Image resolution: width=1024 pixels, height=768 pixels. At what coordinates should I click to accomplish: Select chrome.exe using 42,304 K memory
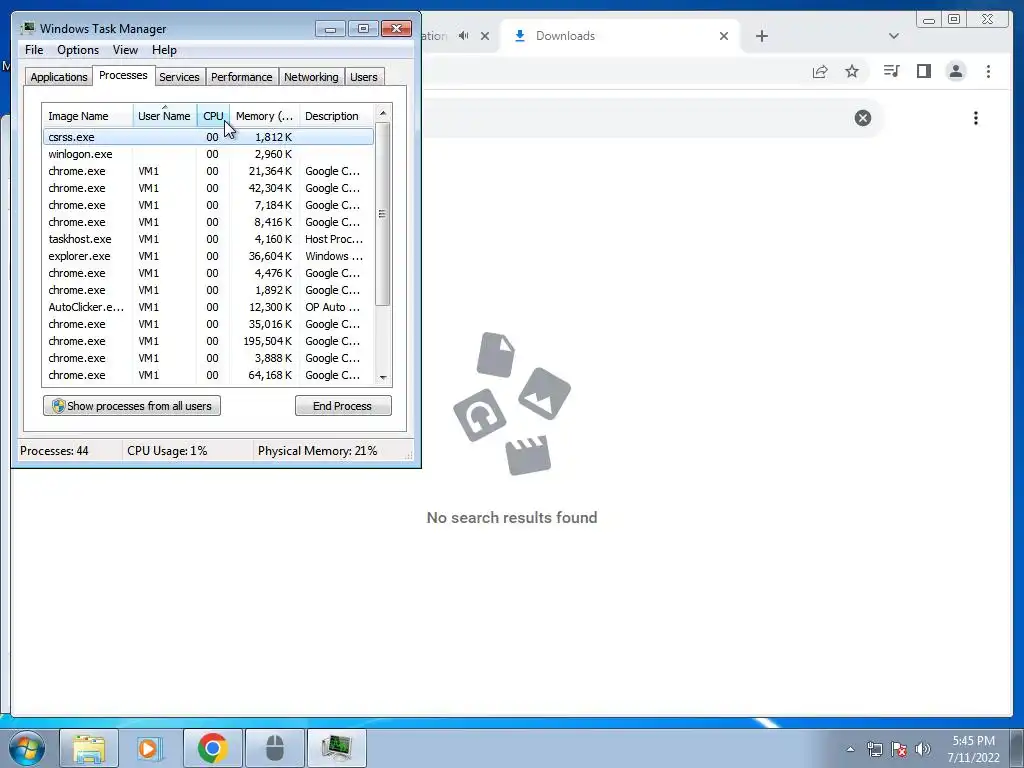tap(208, 188)
